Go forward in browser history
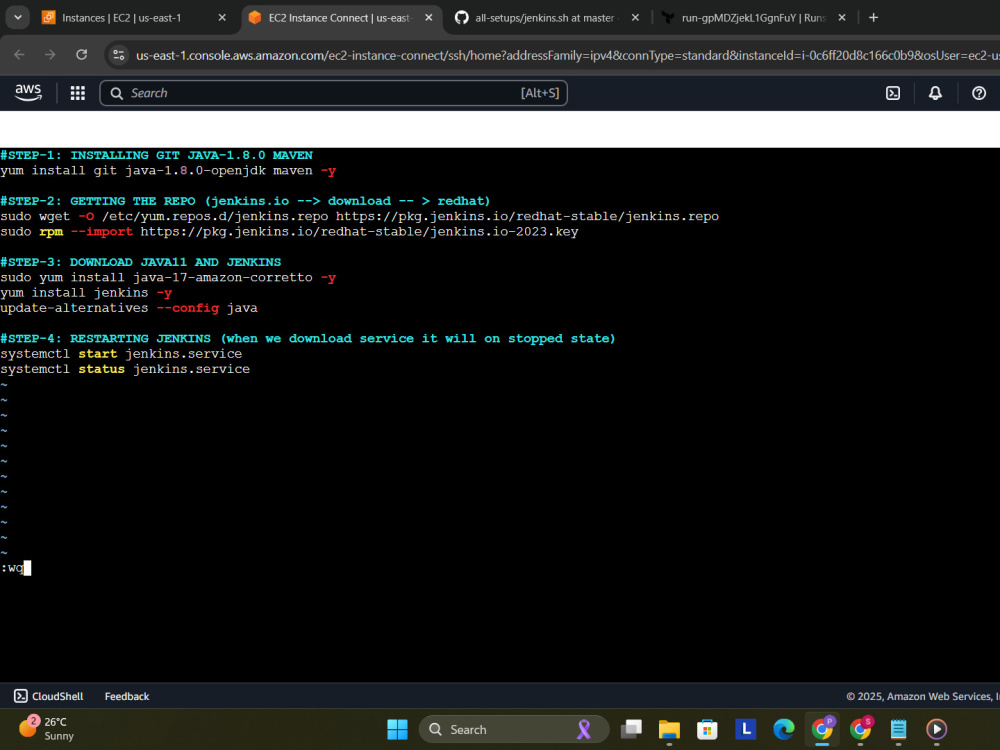Screen dimensions: 1000x750 pyautogui.click(x=50, y=55)
